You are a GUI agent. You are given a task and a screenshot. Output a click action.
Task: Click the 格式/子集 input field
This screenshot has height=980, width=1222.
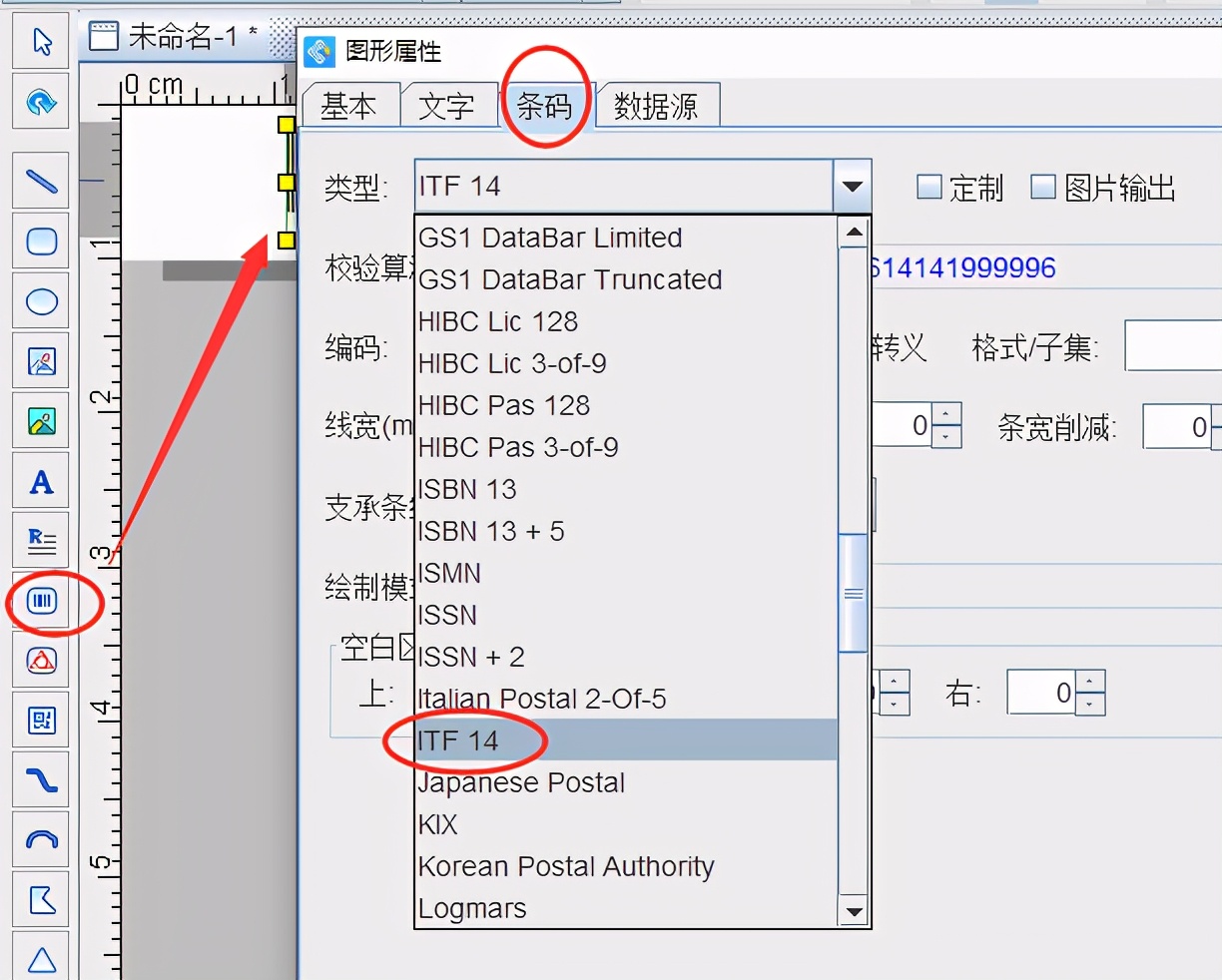coord(1173,346)
